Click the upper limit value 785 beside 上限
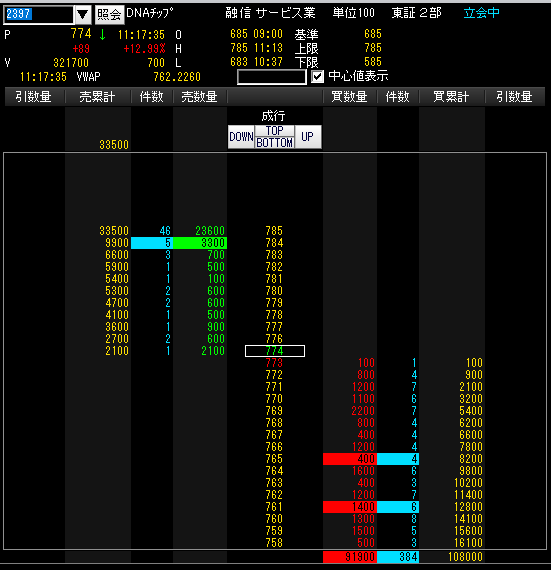 tap(373, 48)
